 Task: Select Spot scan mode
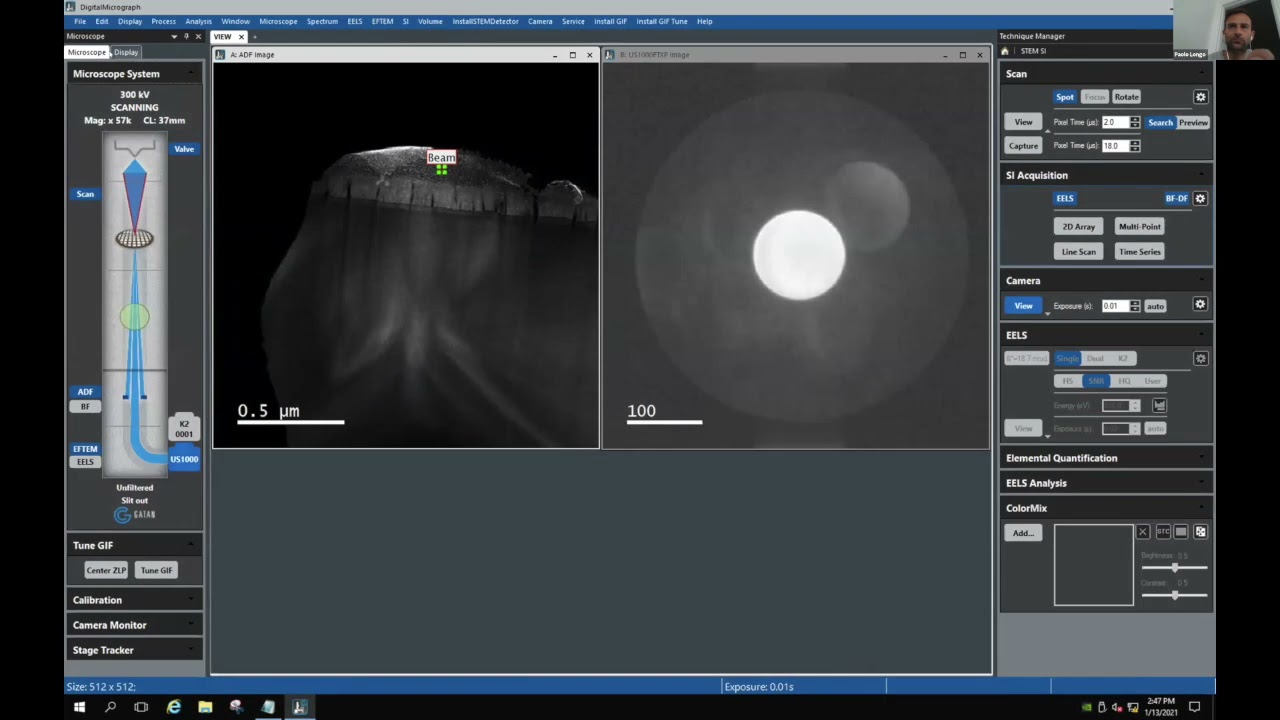(x=1065, y=97)
